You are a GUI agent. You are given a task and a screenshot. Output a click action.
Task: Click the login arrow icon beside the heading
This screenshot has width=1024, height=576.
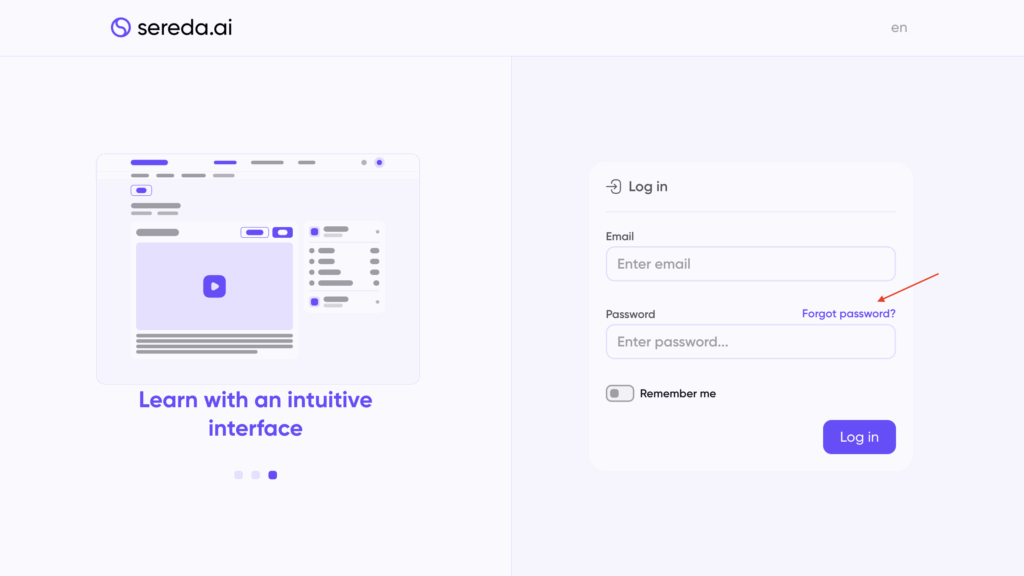(x=614, y=187)
